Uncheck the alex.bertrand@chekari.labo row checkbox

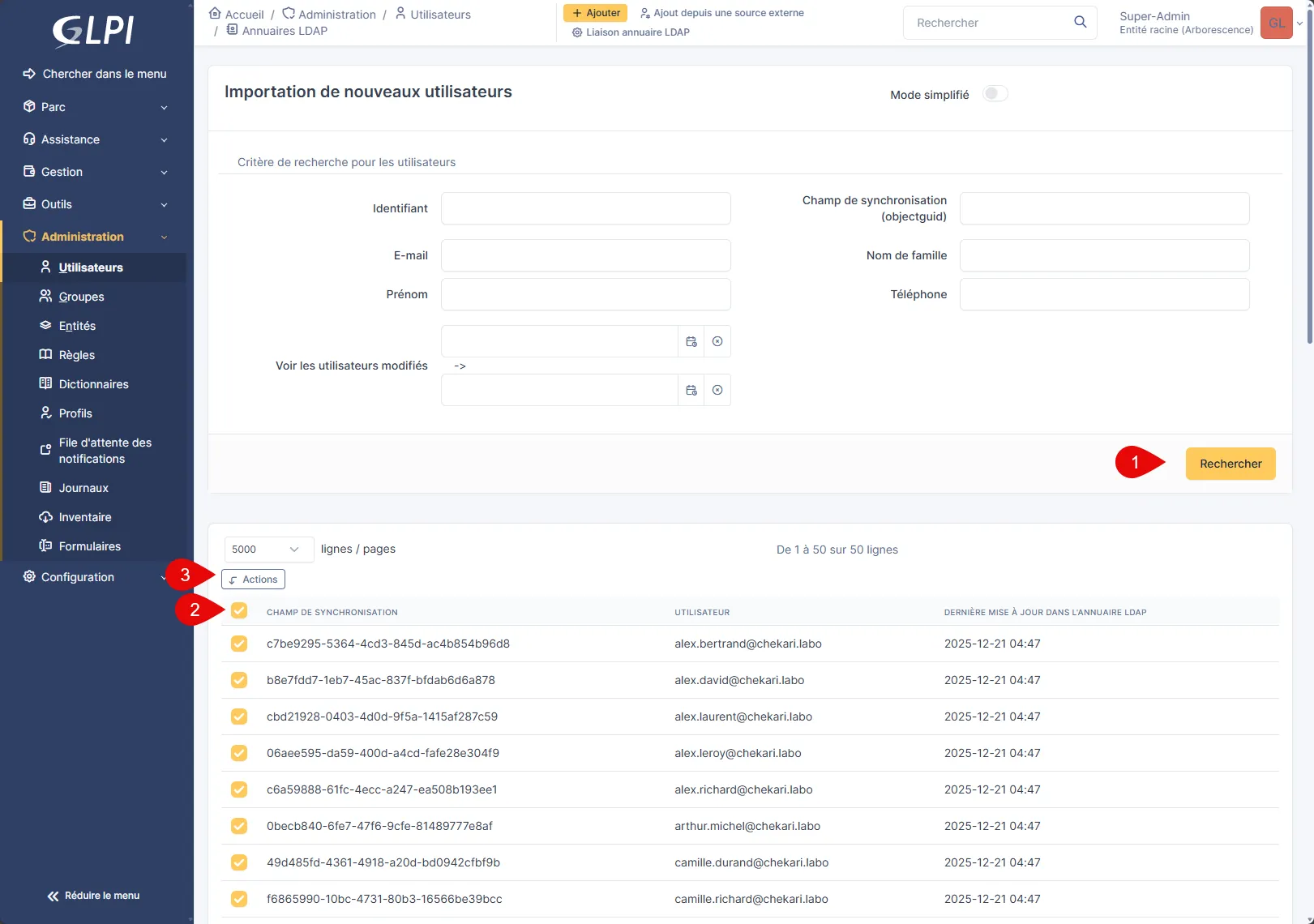tap(239, 644)
